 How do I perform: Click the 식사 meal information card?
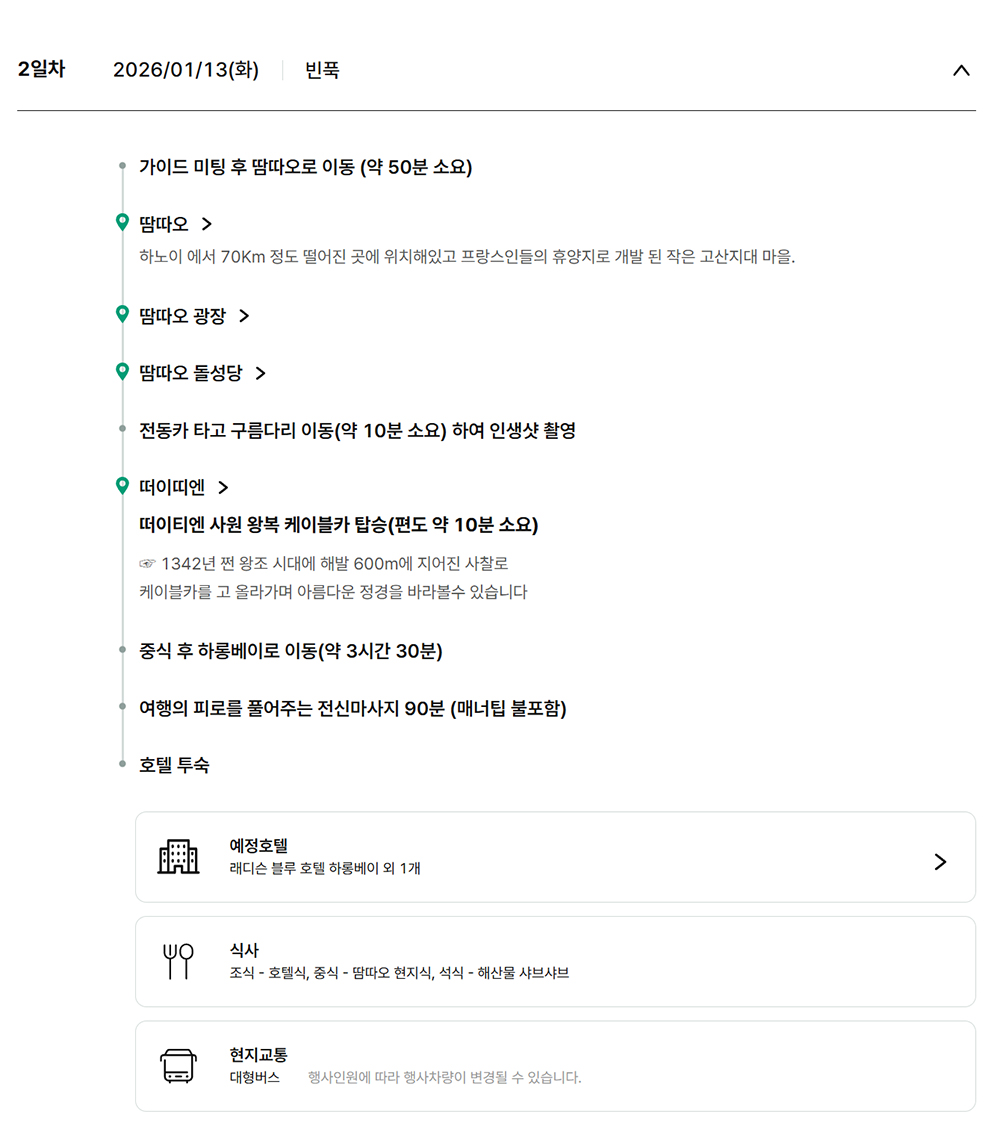(555, 961)
